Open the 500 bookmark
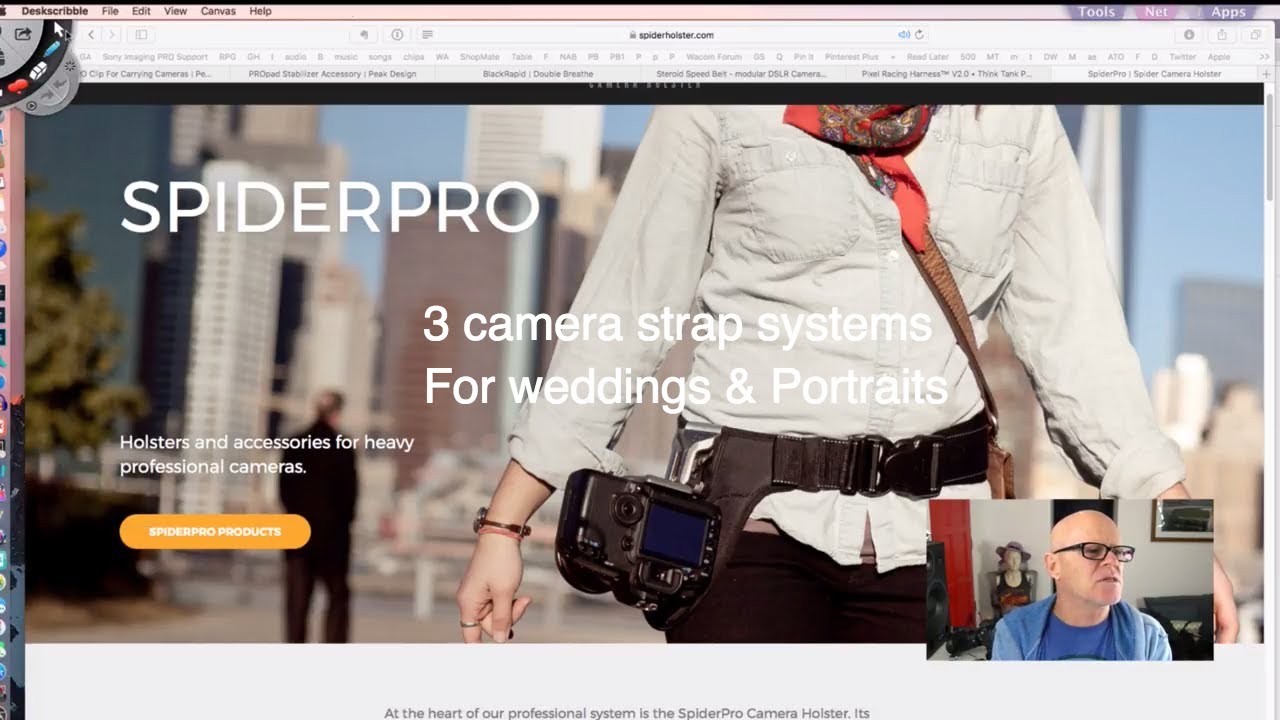The image size is (1280, 720). [x=967, y=57]
